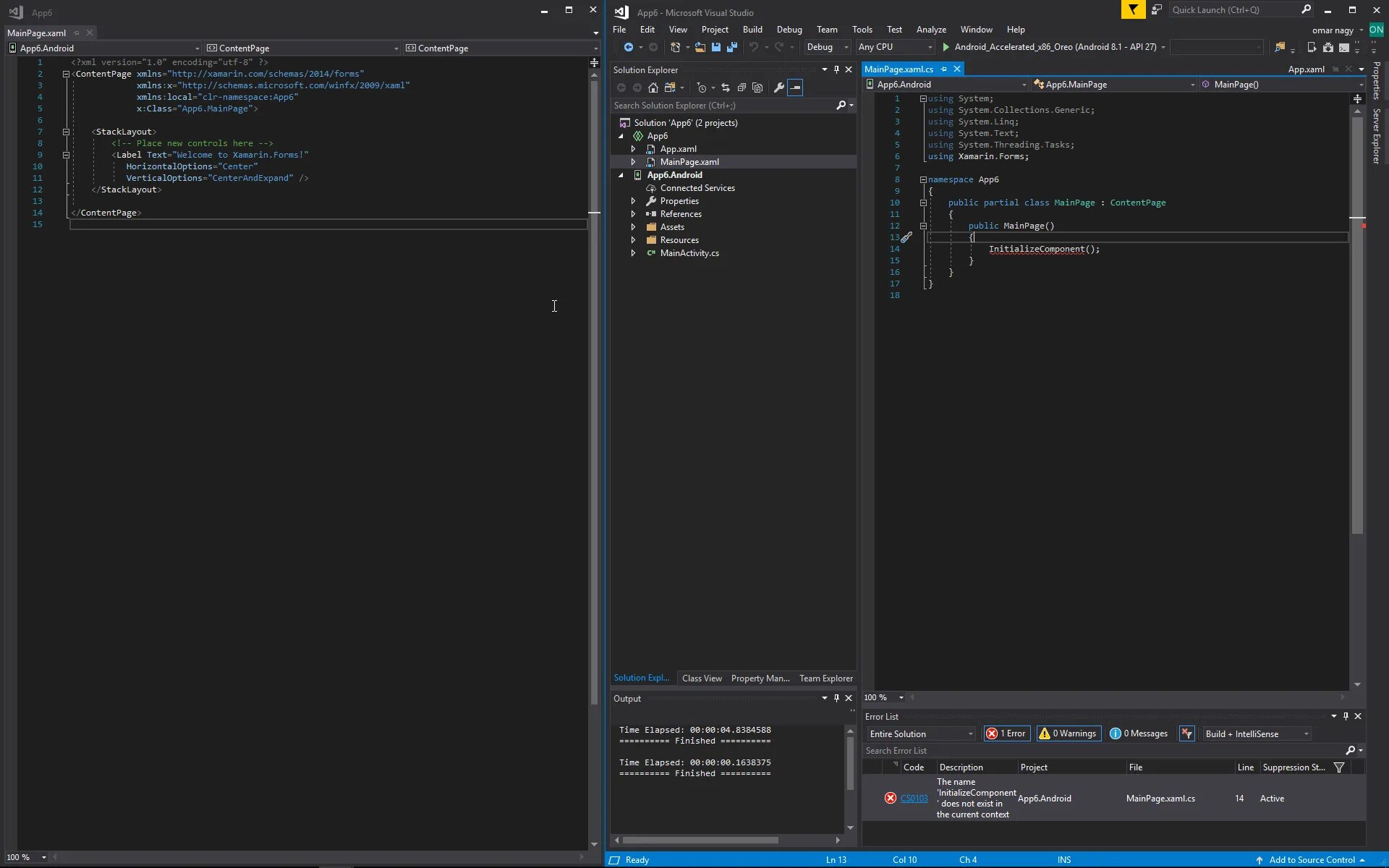Open Properties via the wrench icon
The image size is (1389, 868).
[x=779, y=88]
